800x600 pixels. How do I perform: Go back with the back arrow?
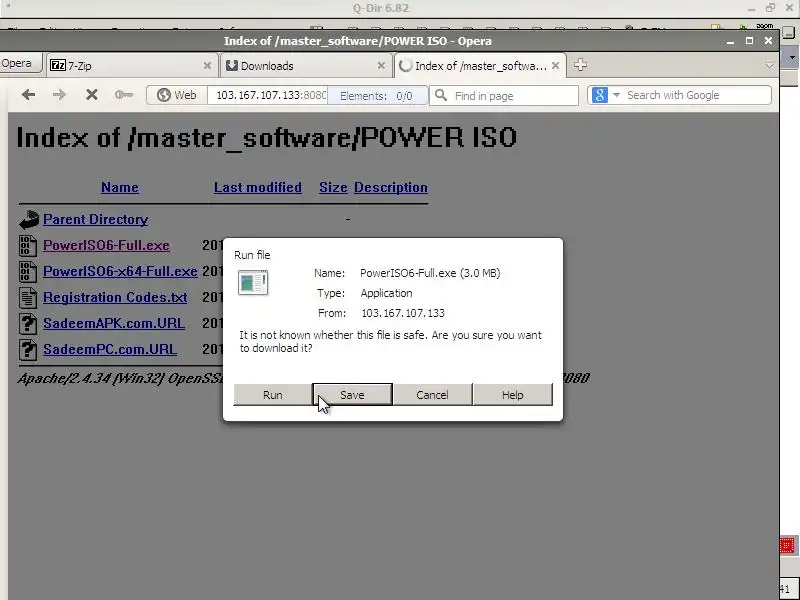click(29, 95)
